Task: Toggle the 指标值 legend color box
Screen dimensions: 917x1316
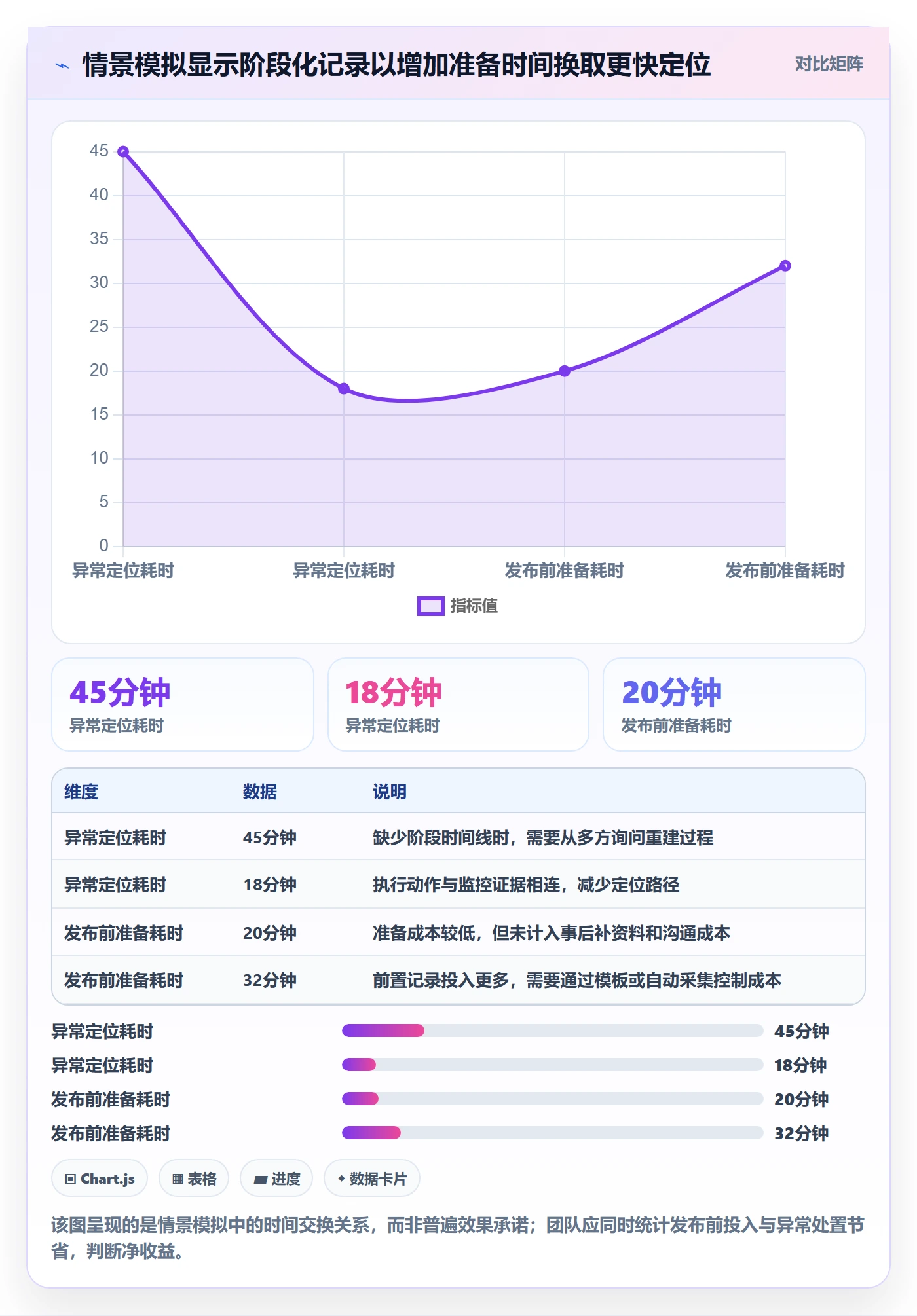Action: [430, 606]
